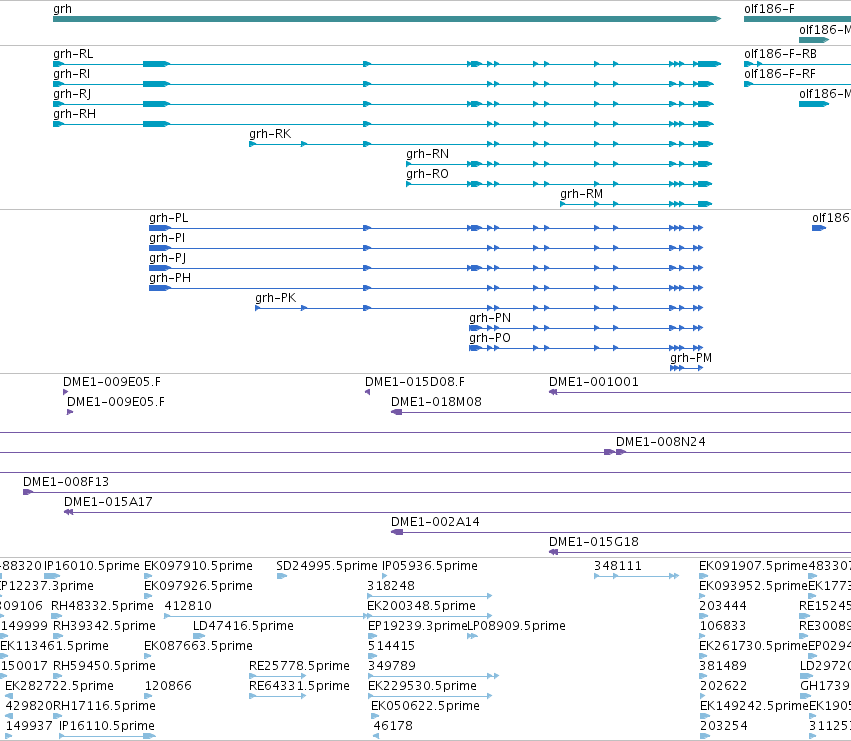
Task: Select the grh gene label
Action: tap(62, 9)
